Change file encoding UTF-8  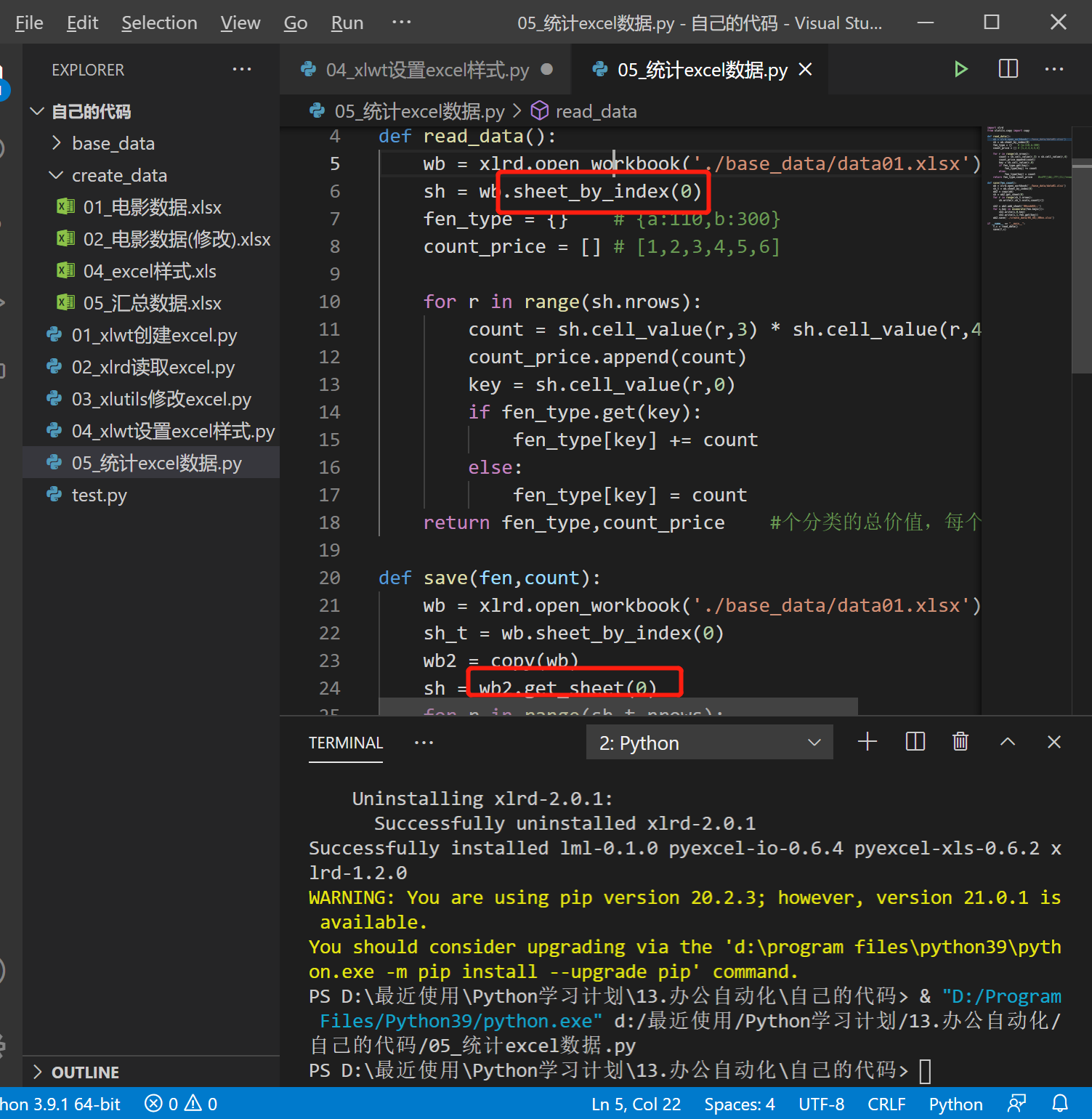821,1104
